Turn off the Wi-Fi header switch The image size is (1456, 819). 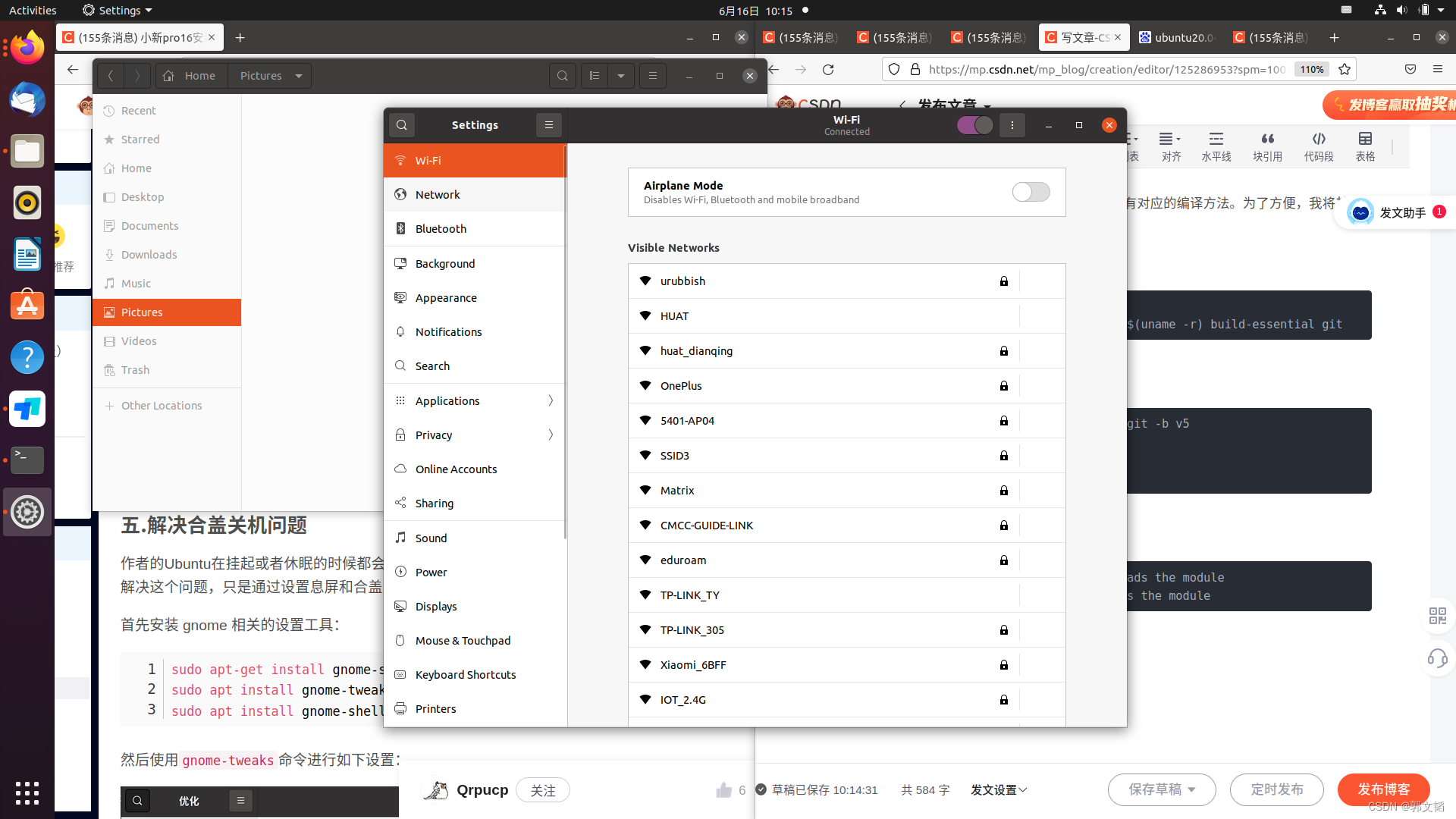974,125
